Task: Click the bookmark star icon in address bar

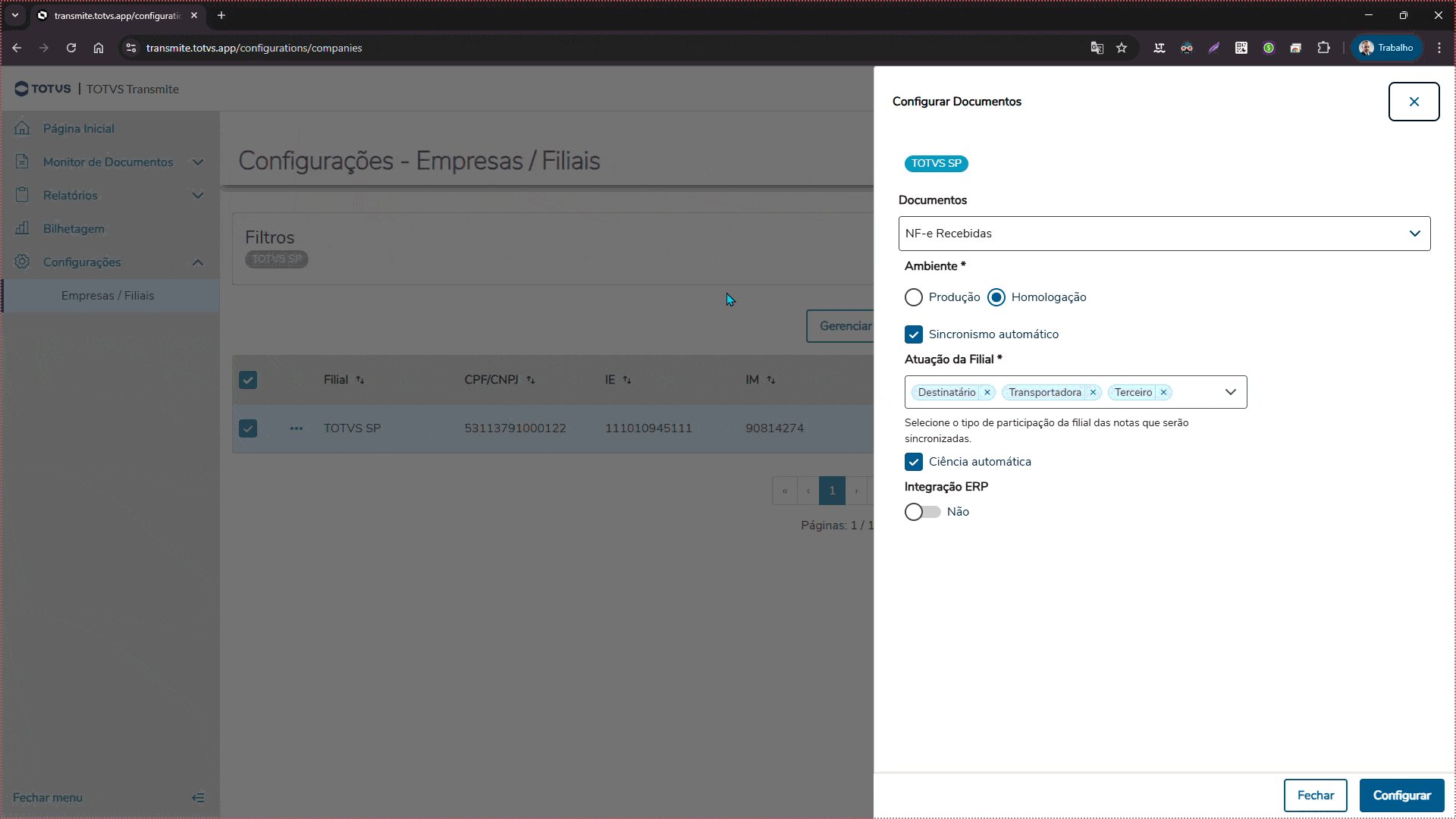Action: pos(1122,48)
